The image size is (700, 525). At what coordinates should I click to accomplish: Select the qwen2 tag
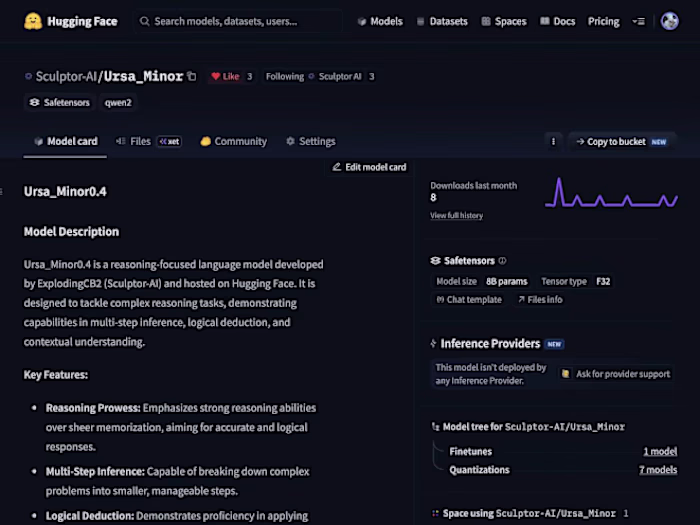pyautogui.click(x=118, y=102)
